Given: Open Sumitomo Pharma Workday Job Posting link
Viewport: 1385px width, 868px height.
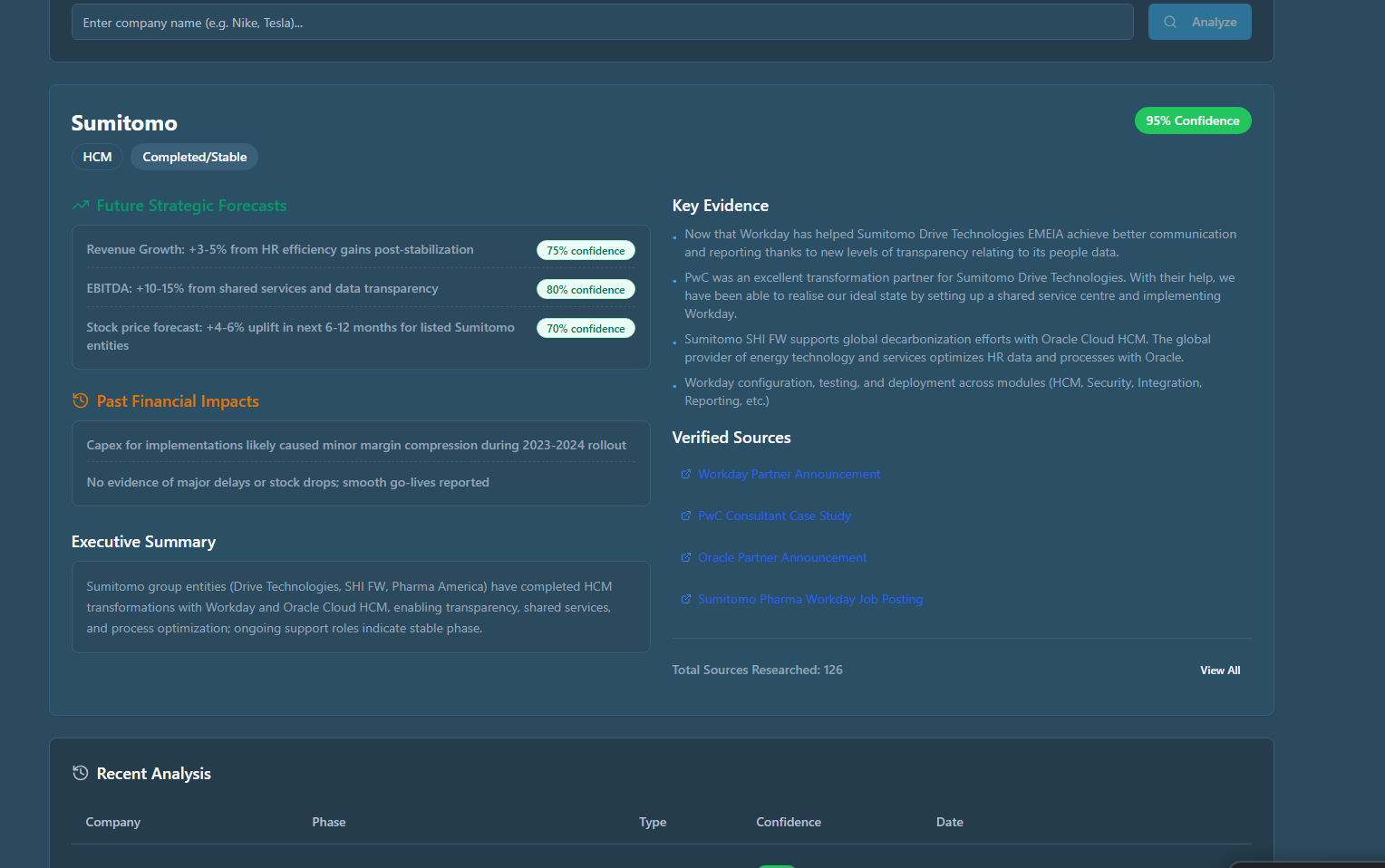Looking at the screenshot, I should point(810,599).
